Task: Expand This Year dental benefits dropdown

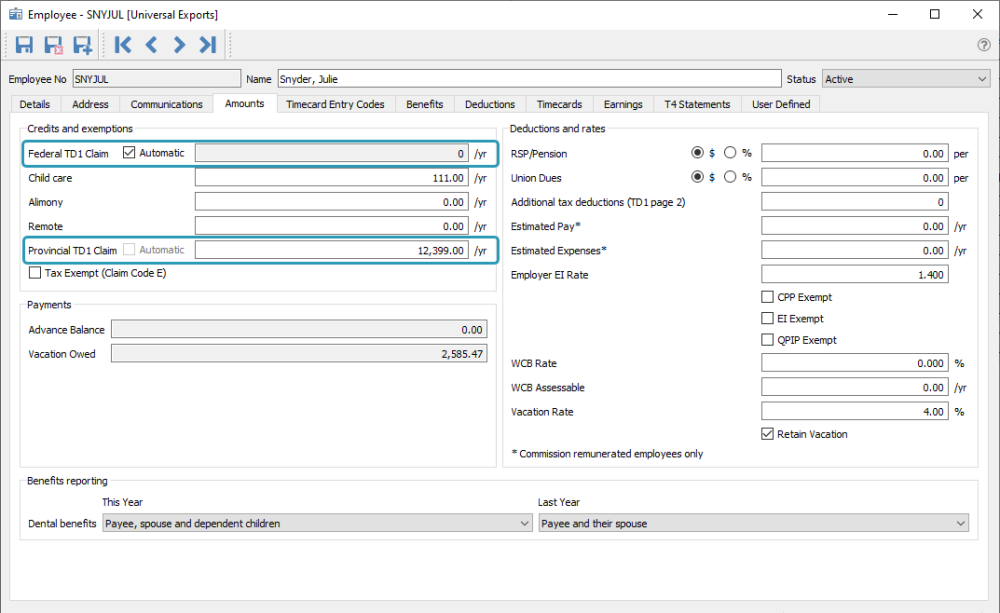Action: tap(317, 523)
